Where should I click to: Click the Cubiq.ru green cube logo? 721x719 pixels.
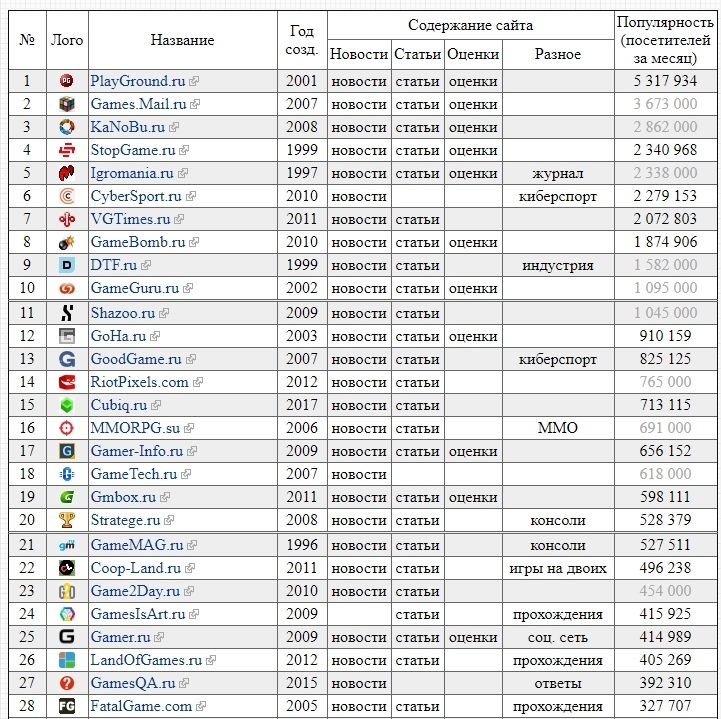coord(67,405)
